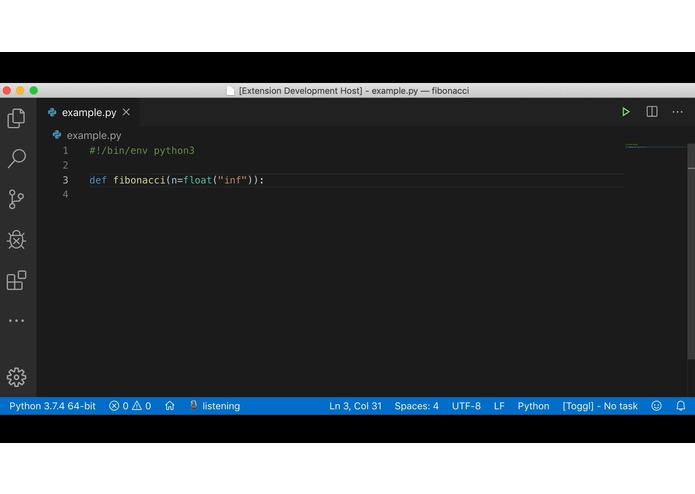Image resolution: width=695 pixels, height=494 pixels.
Task: Click the "inf" string literal
Action: coord(232,180)
